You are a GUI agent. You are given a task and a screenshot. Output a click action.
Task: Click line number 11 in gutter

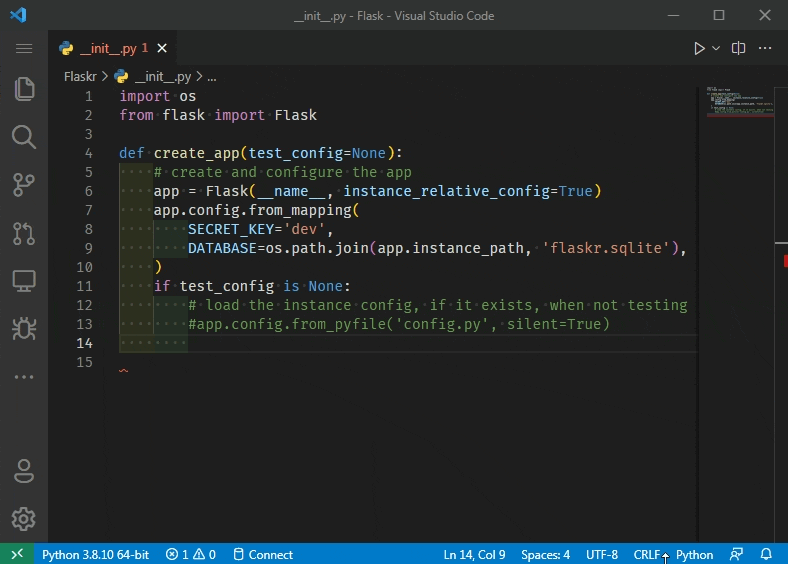[x=84, y=287]
